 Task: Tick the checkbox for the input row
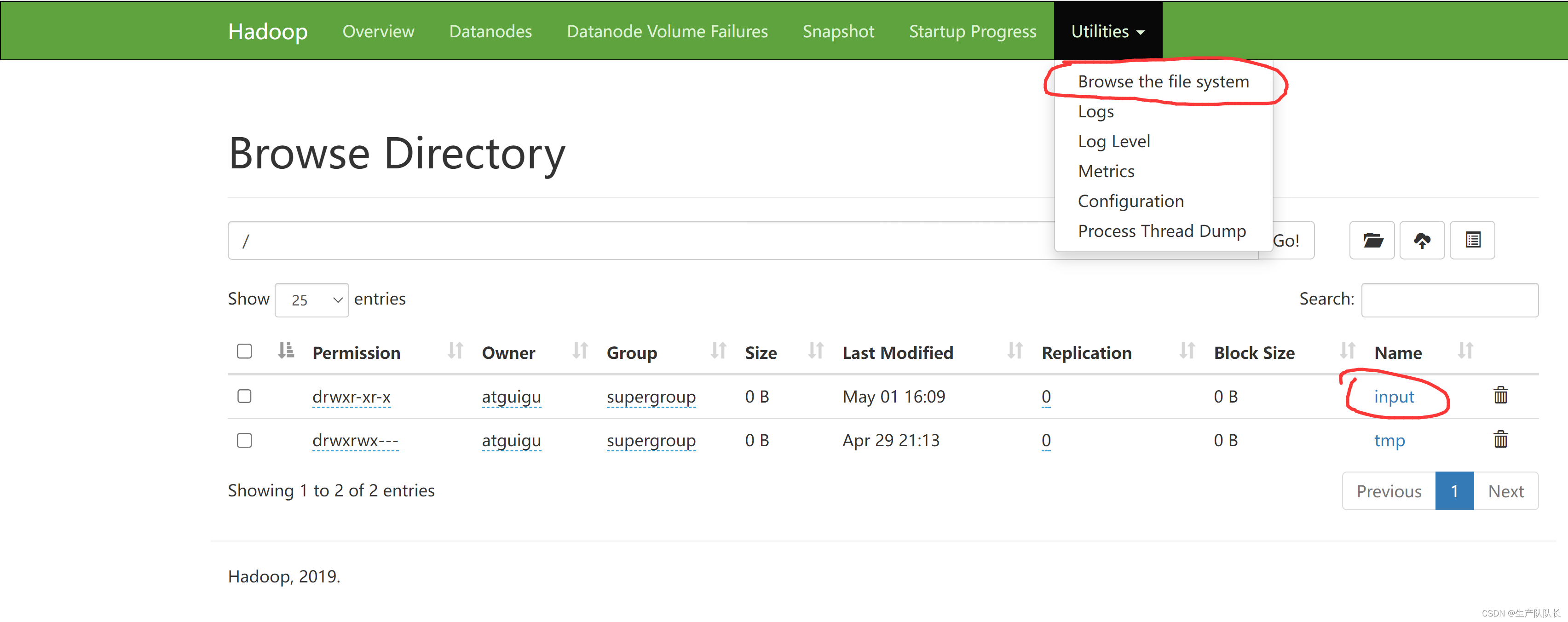[244, 396]
